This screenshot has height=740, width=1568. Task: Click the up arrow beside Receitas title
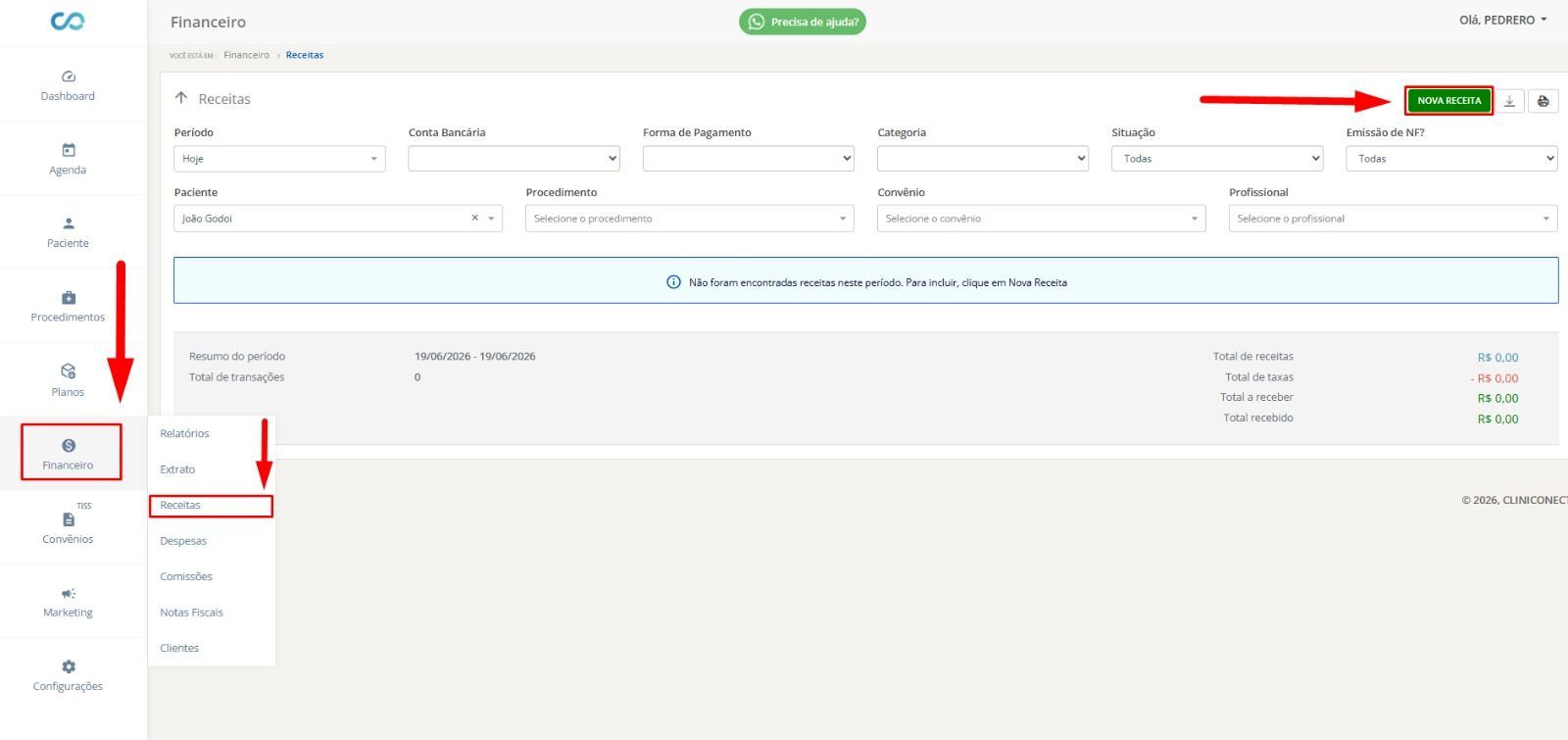(x=181, y=98)
